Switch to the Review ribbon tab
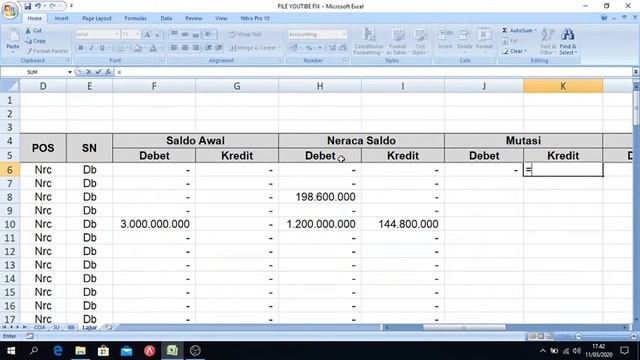Viewport: 640px width, 360px height. pyautogui.click(x=194, y=18)
